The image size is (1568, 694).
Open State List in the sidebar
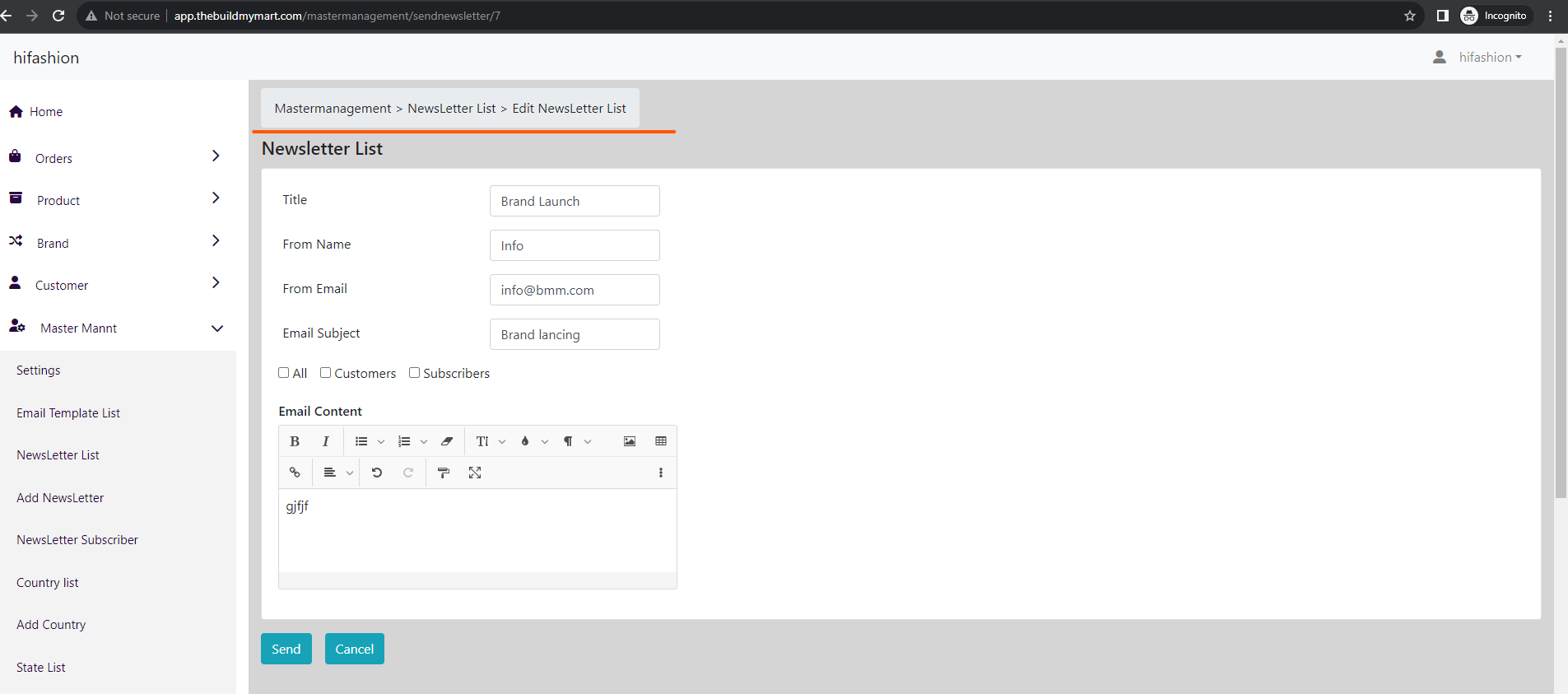[41, 668]
